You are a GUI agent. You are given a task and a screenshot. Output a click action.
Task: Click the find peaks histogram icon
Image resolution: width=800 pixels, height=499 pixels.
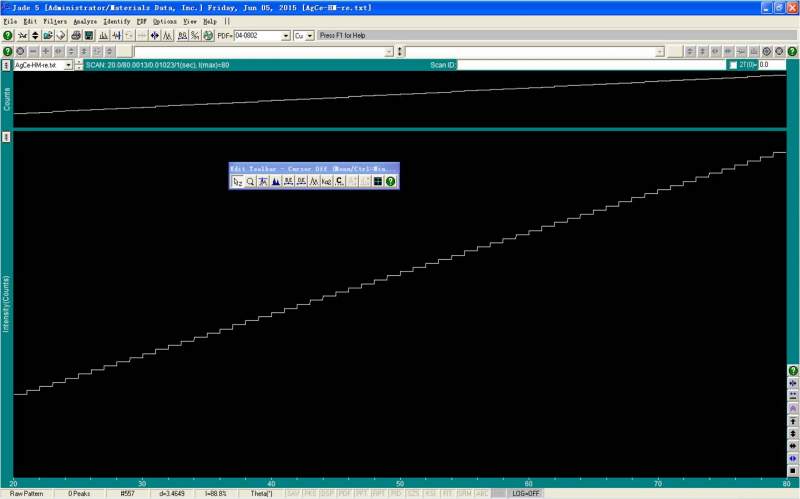[x=104, y=36]
